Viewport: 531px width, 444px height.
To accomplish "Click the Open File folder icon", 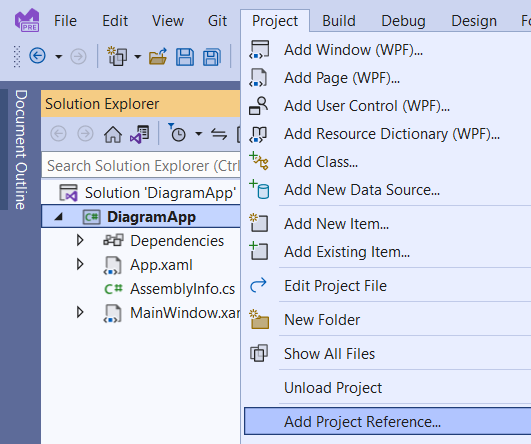I will pyautogui.click(x=158, y=56).
